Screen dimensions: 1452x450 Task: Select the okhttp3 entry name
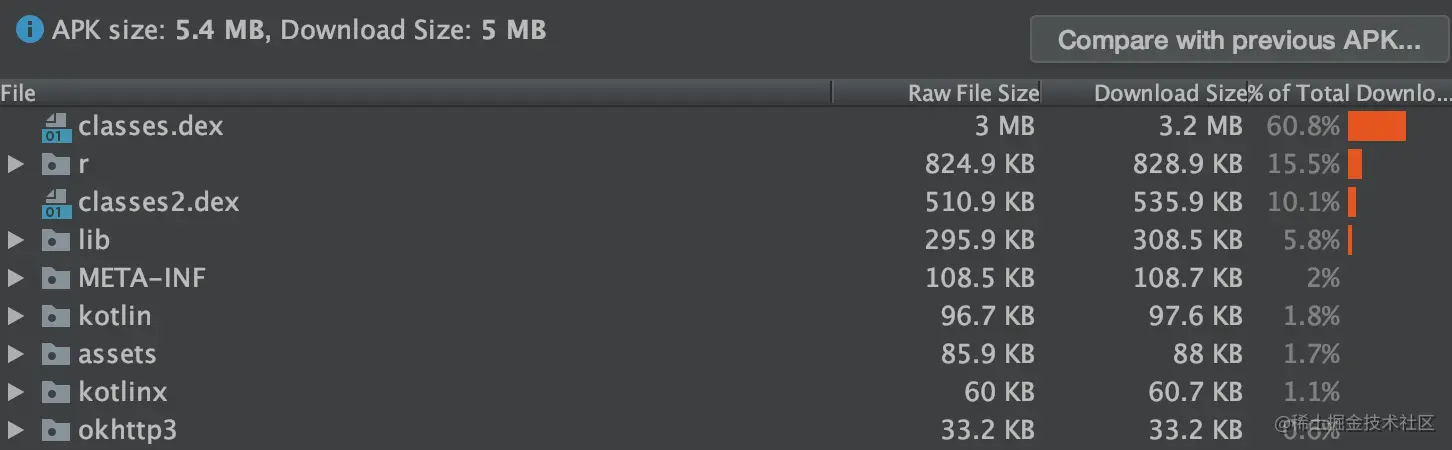click(x=128, y=430)
